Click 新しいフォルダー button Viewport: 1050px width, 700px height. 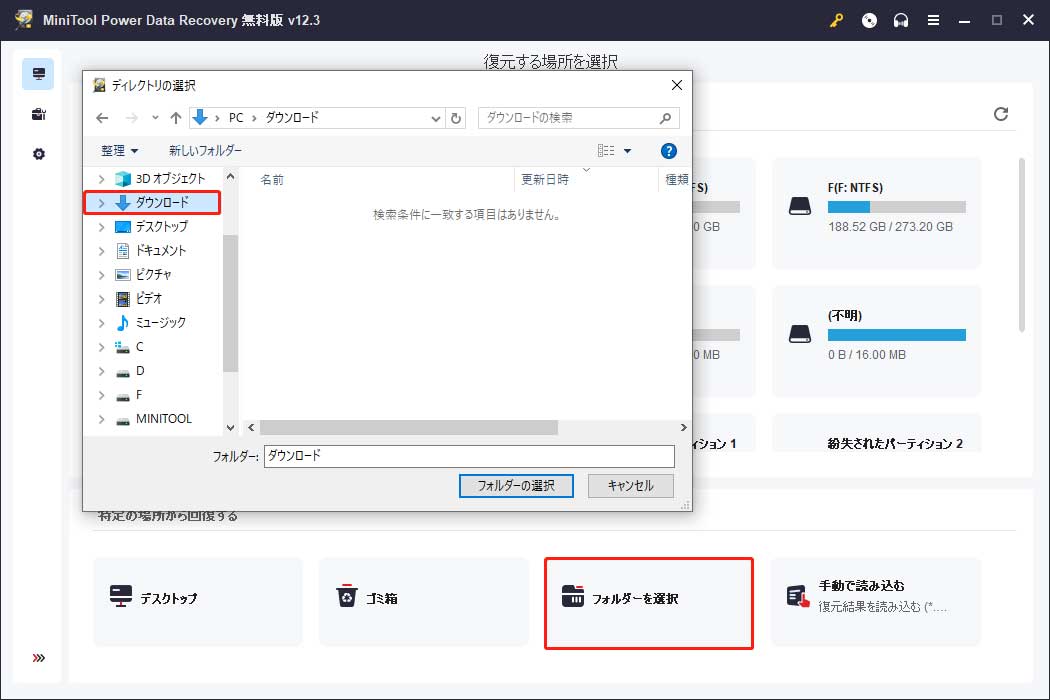pyautogui.click(x=205, y=151)
